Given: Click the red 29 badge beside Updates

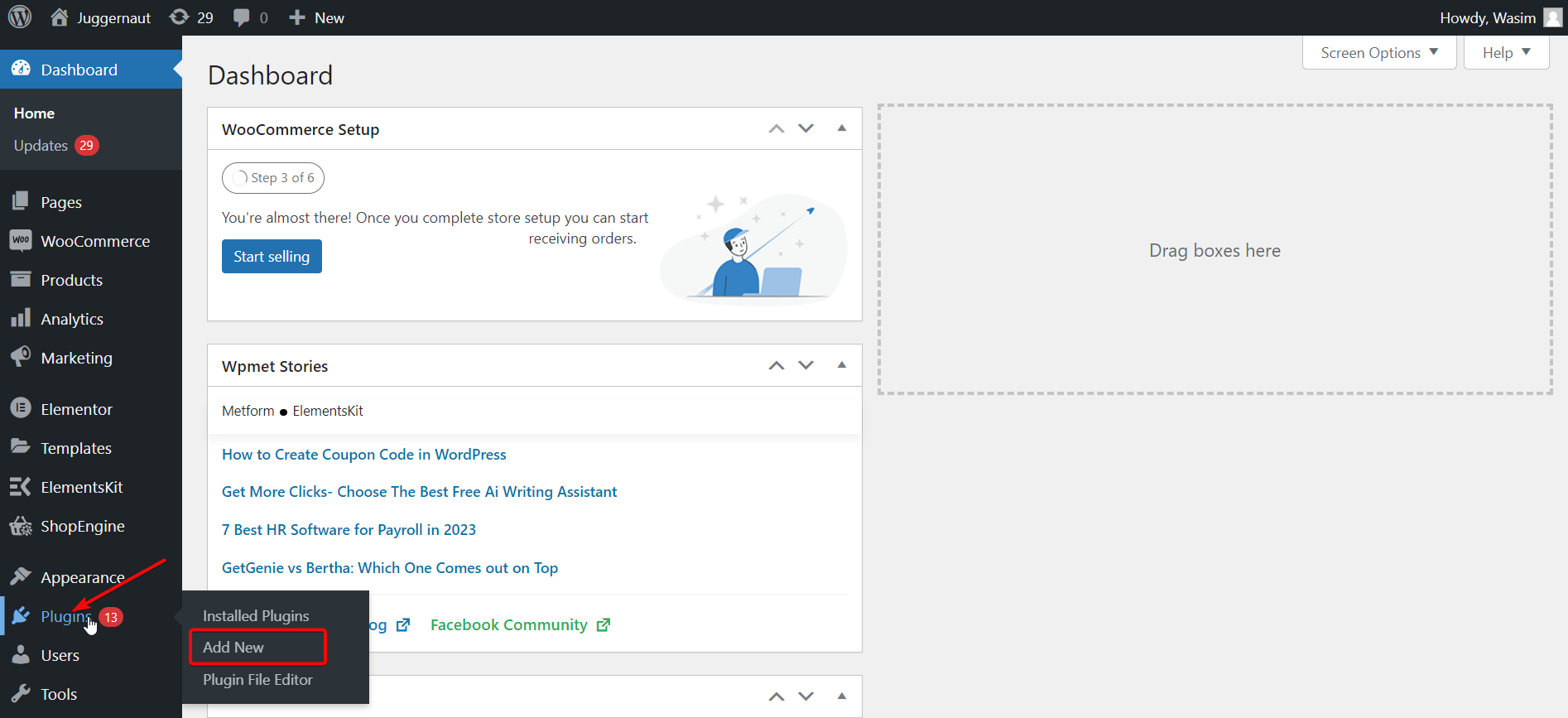Looking at the screenshot, I should (87, 145).
